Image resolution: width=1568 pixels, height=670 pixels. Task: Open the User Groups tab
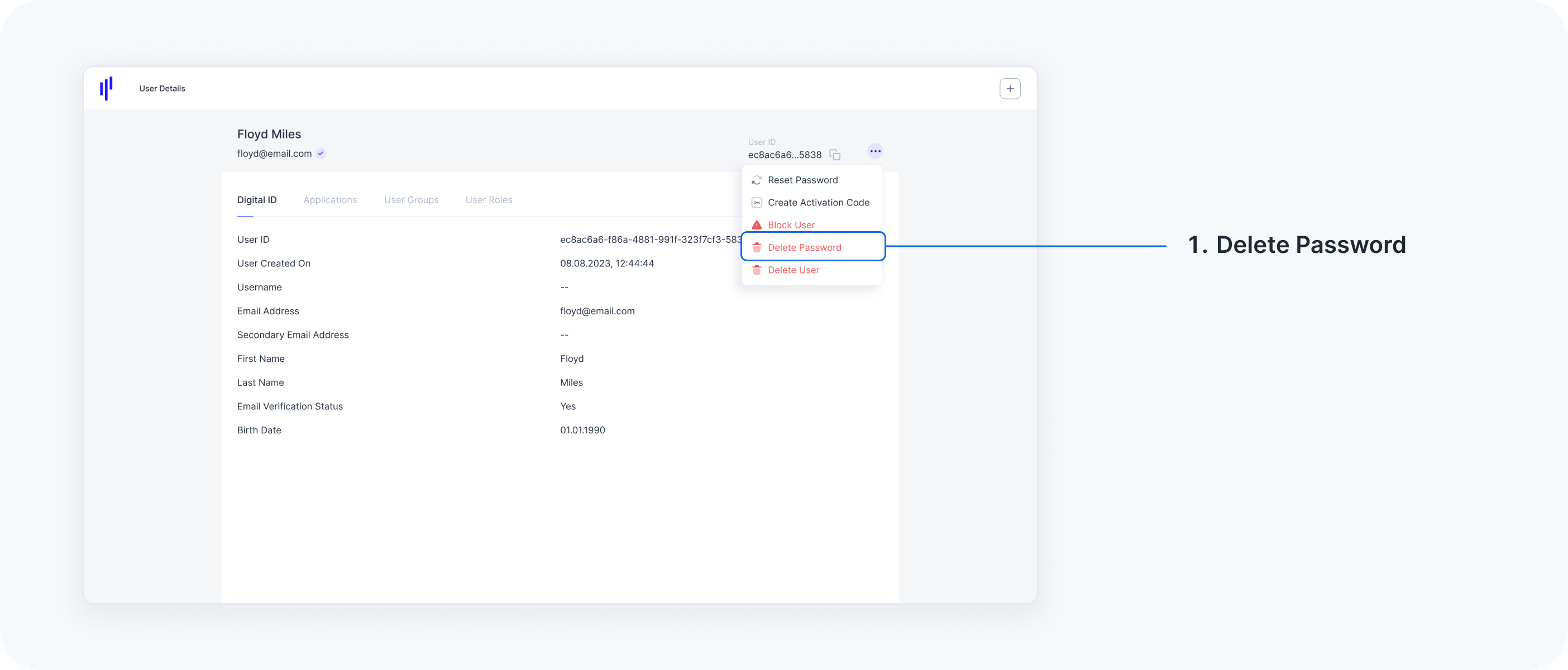click(411, 200)
